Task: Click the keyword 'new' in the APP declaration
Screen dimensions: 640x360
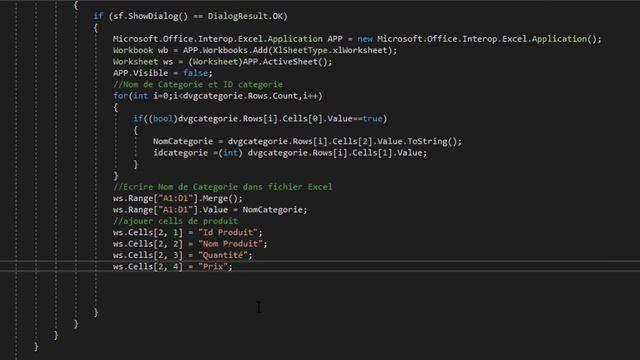Action: [365, 39]
